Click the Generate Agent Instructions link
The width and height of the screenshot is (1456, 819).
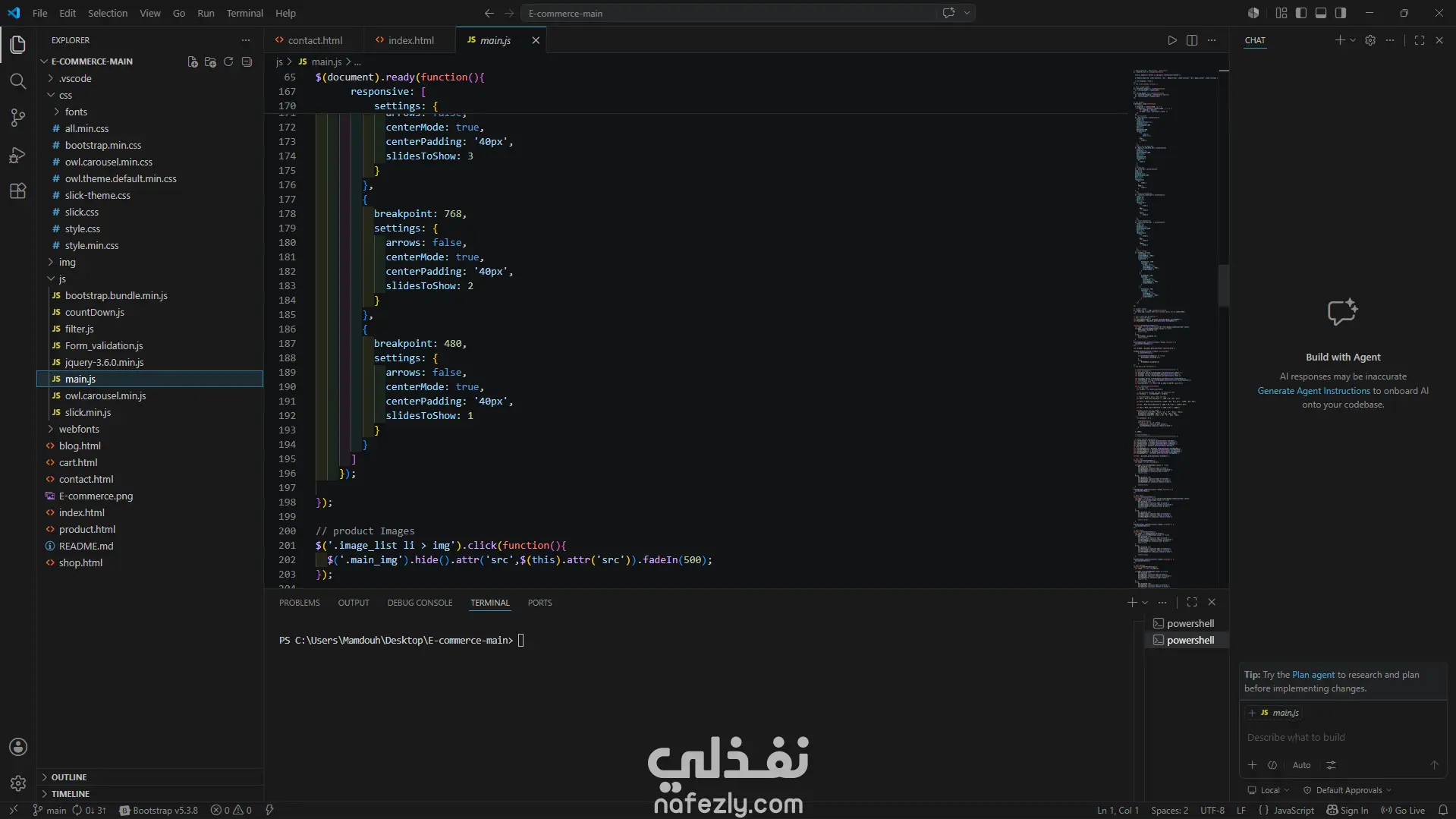click(1313, 391)
